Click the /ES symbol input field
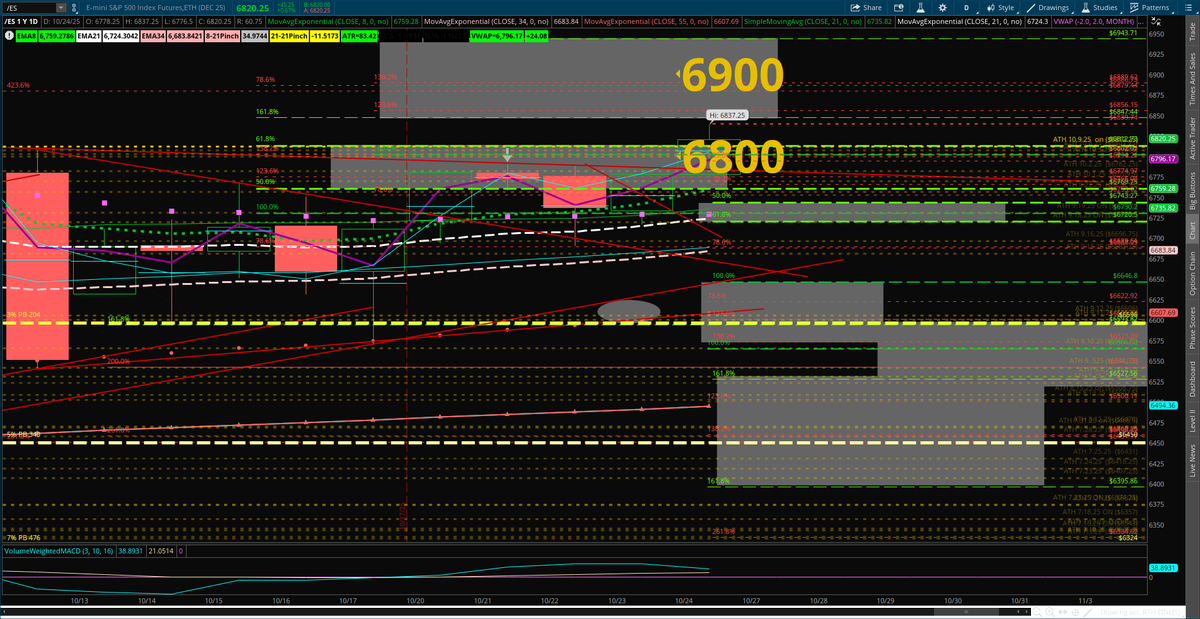This screenshot has height=619, width=1200. 30,8
